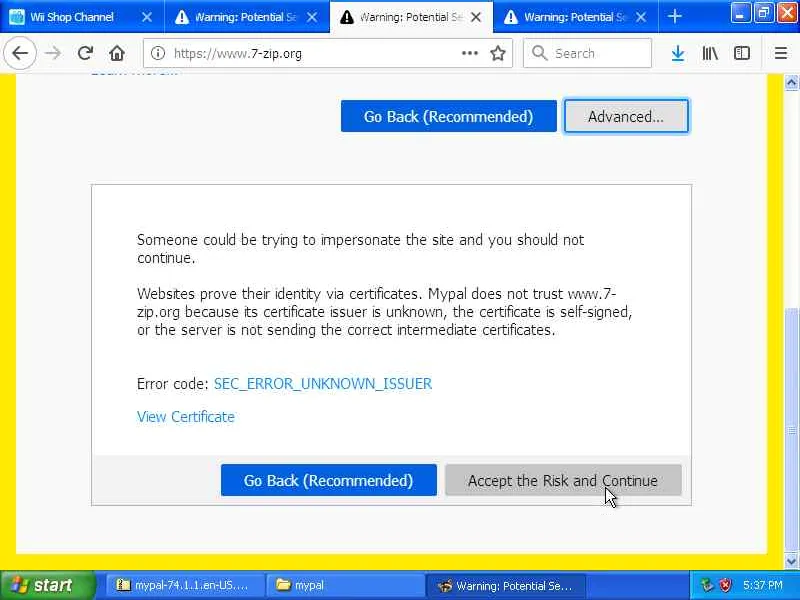Reload the current page
Viewport: 800px width, 600px height.
click(x=85, y=53)
